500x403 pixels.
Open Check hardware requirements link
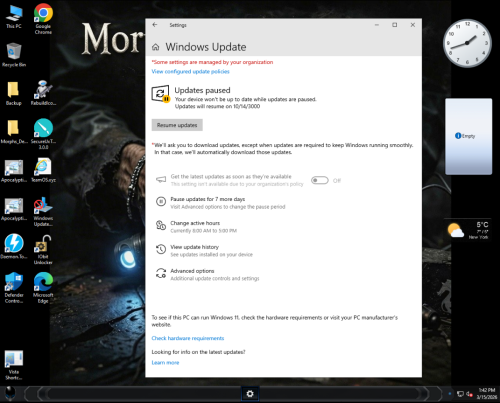click(x=188, y=338)
